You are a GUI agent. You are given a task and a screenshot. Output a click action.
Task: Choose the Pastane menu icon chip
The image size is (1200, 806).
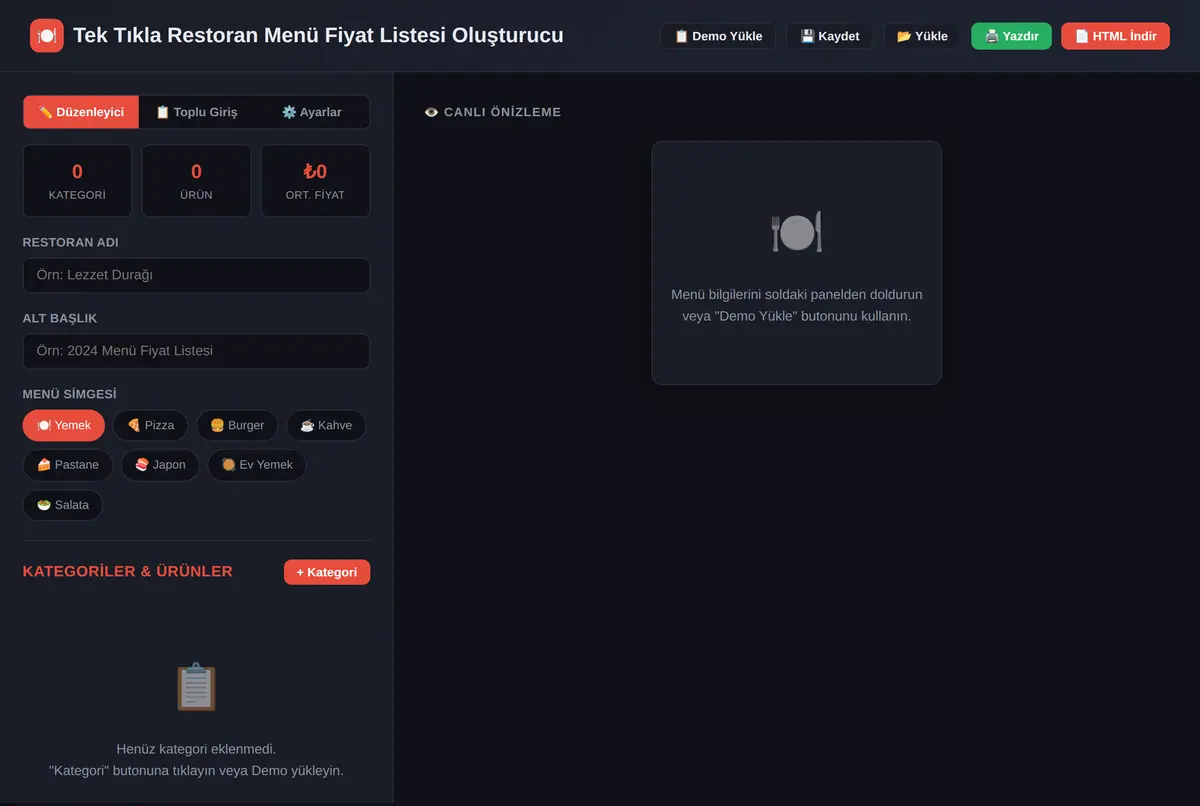click(x=68, y=465)
